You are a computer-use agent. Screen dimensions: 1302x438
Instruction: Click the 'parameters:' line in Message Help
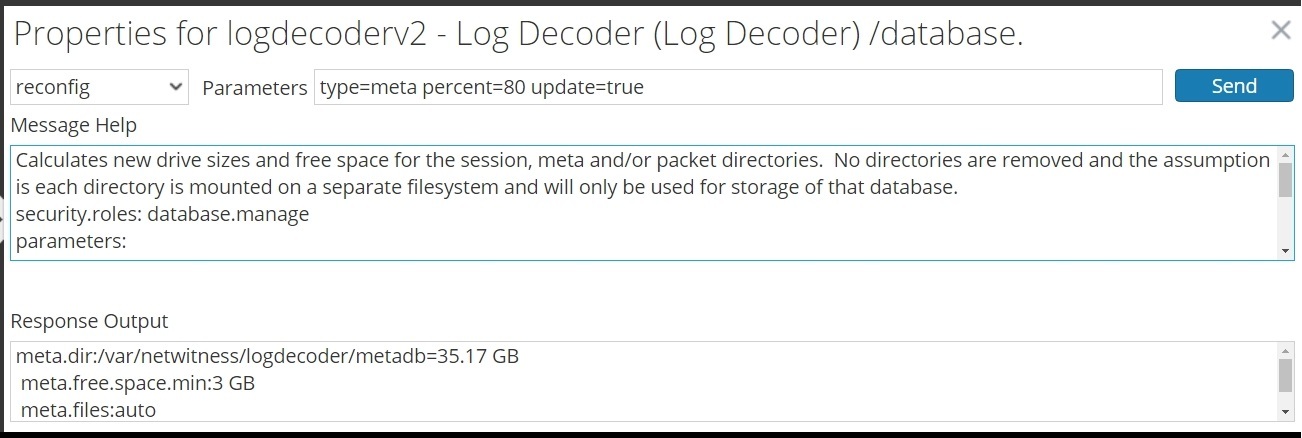point(70,241)
